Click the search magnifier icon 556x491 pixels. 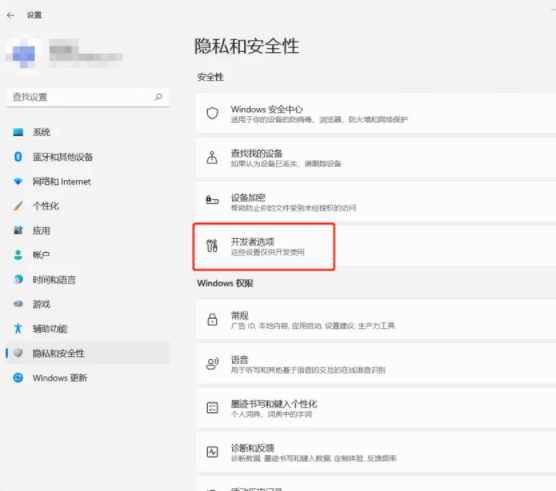point(159,96)
